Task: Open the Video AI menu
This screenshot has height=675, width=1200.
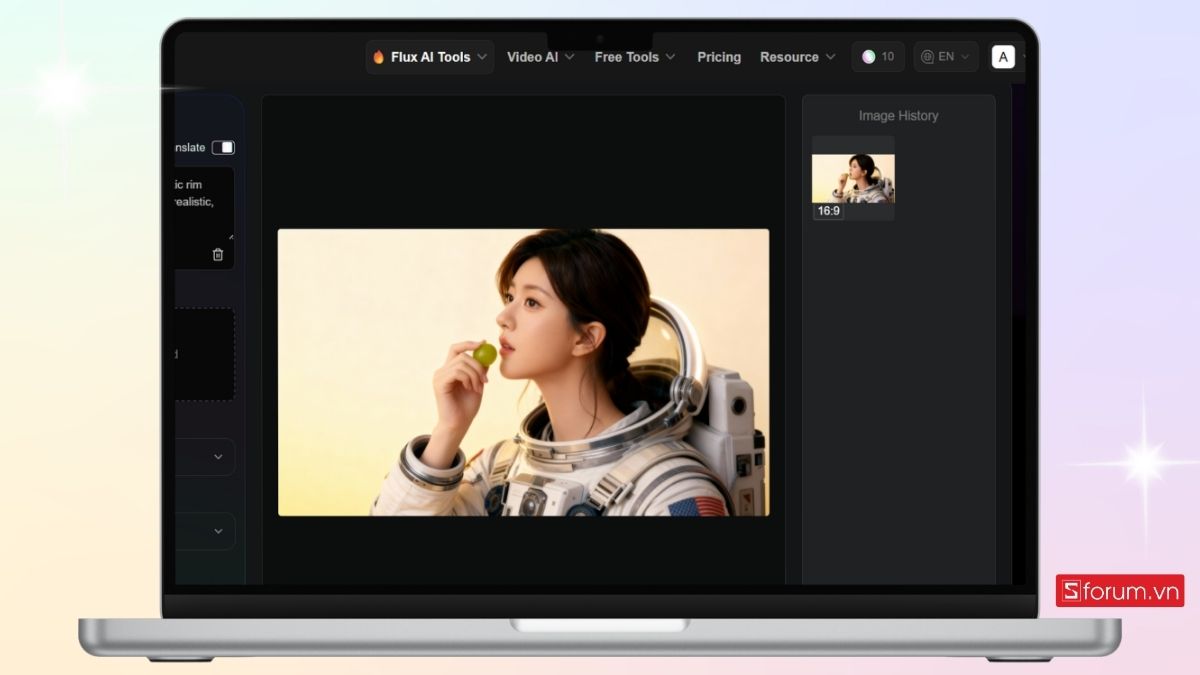Action: tap(540, 57)
